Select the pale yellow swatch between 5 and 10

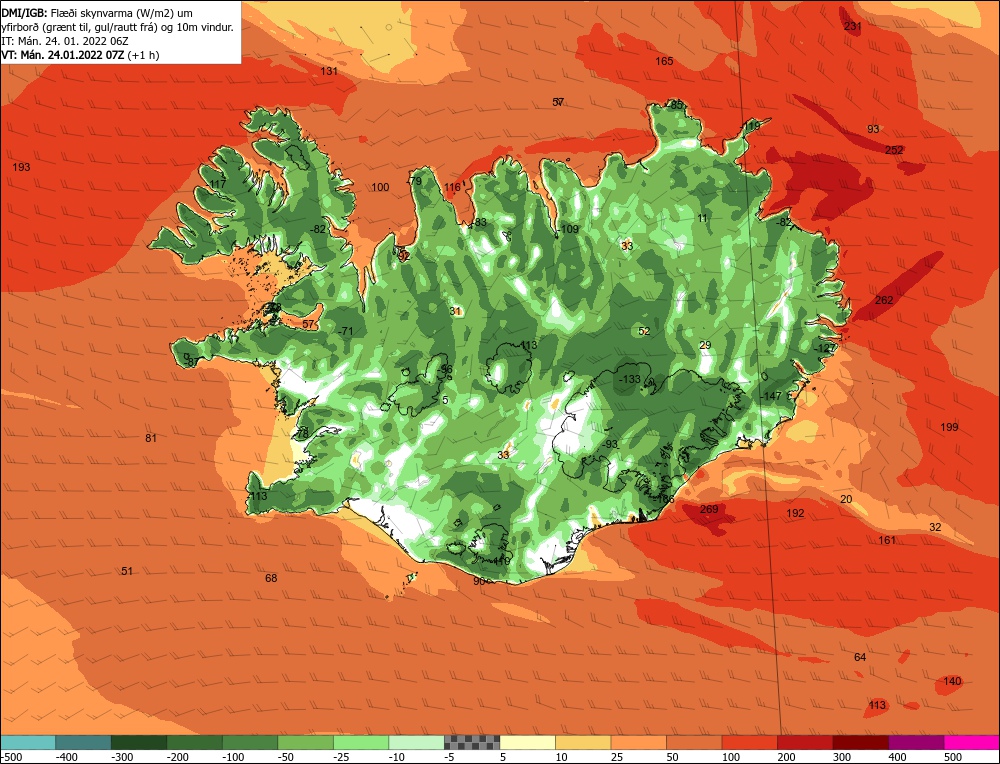[527, 742]
